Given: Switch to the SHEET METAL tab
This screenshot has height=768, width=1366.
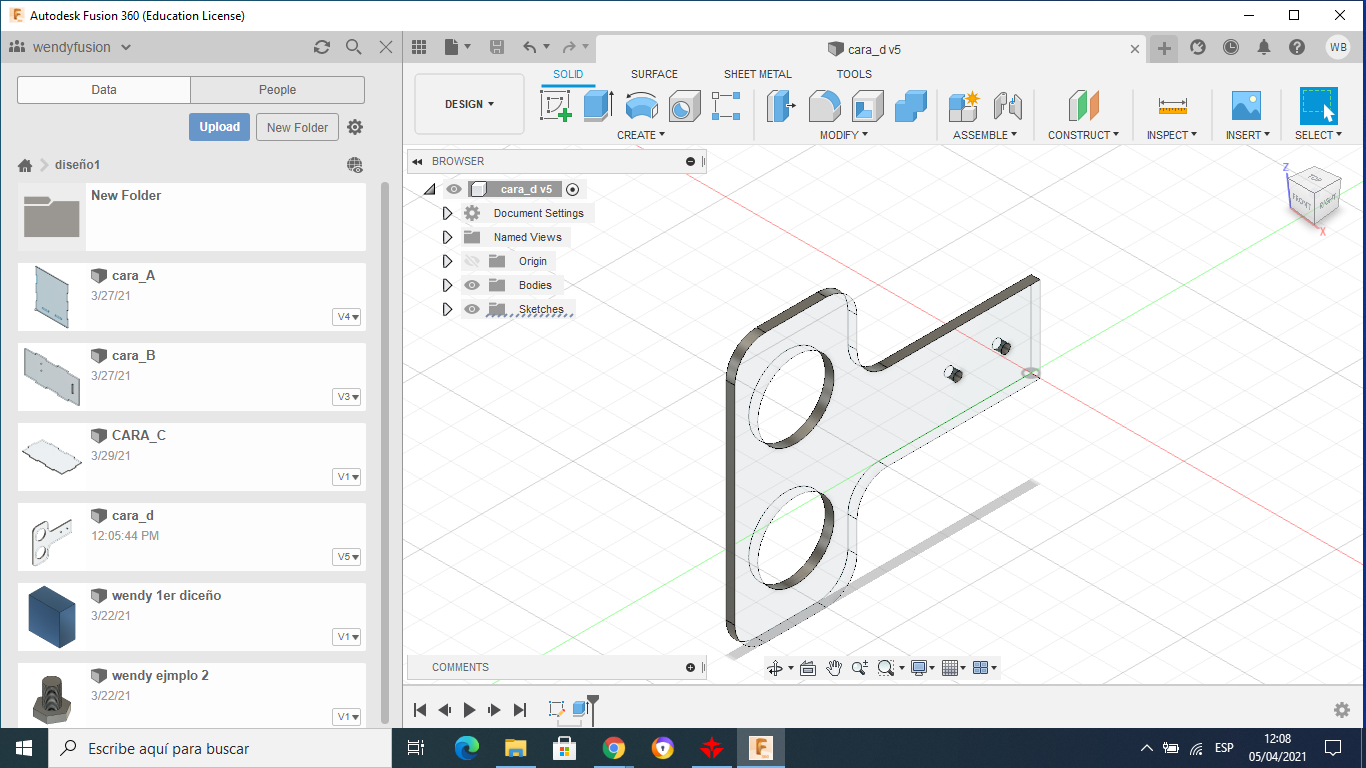Looking at the screenshot, I should pyautogui.click(x=758, y=74).
